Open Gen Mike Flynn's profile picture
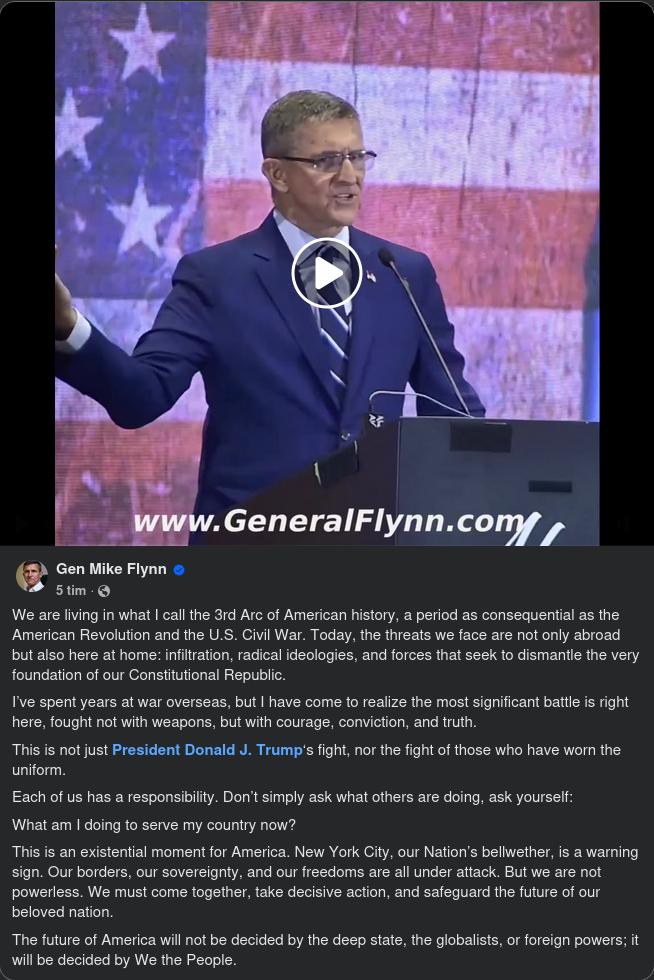The height and width of the screenshot is (980, 654). (x=32, y=576)
